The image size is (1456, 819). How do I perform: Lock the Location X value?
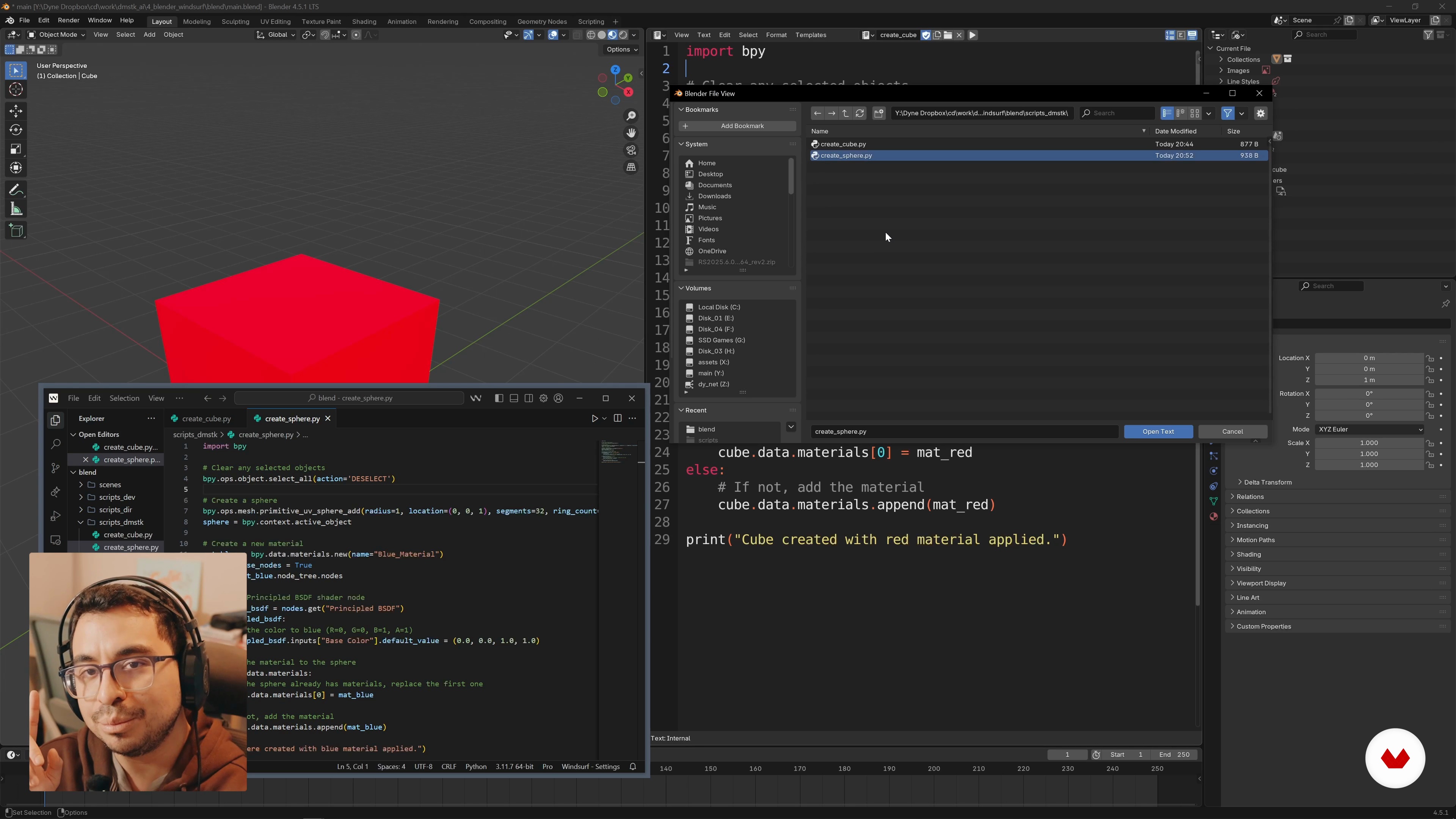(1429, 358)
